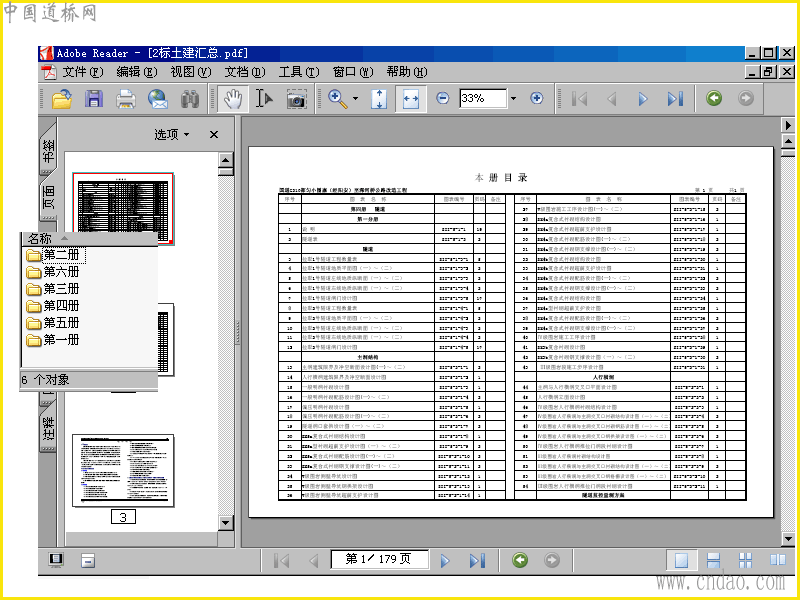Click First Page in top toolbar
Viewport: 800px width, 600px height.
pyautogui.click(x=580, y=98)
